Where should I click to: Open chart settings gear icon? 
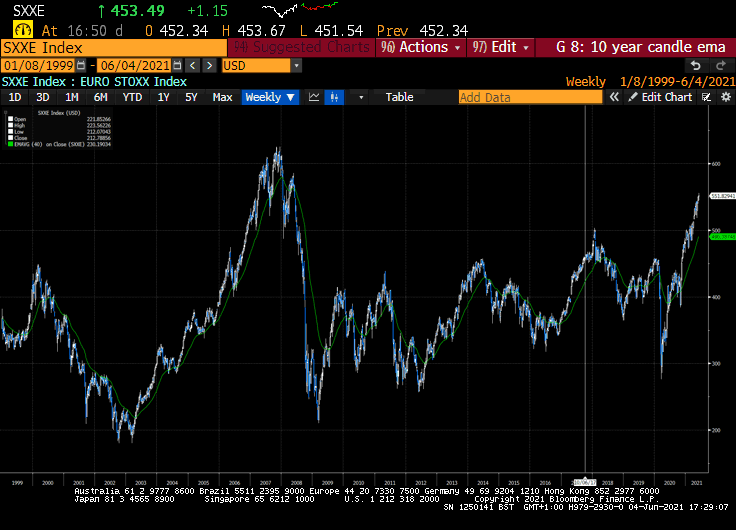click(726, 97)
